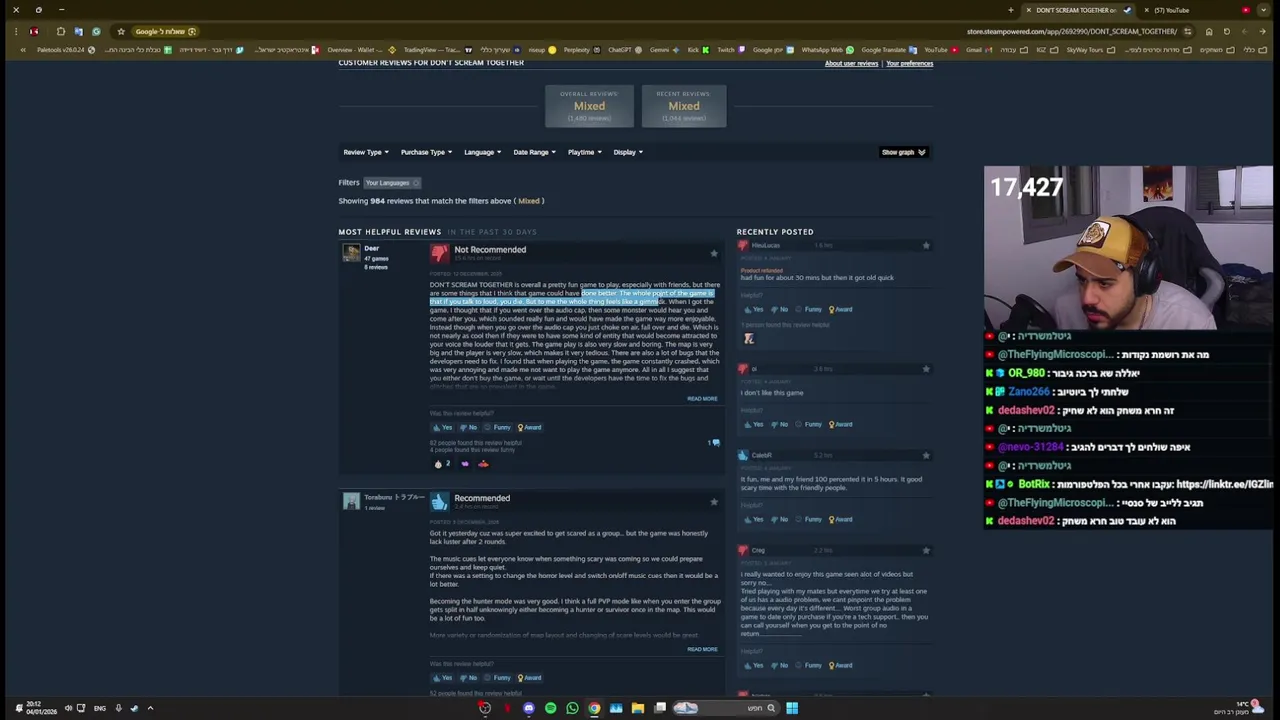Open the Playtime dropdown
The height and width of the screenshot is (720, 1280).
584,152
